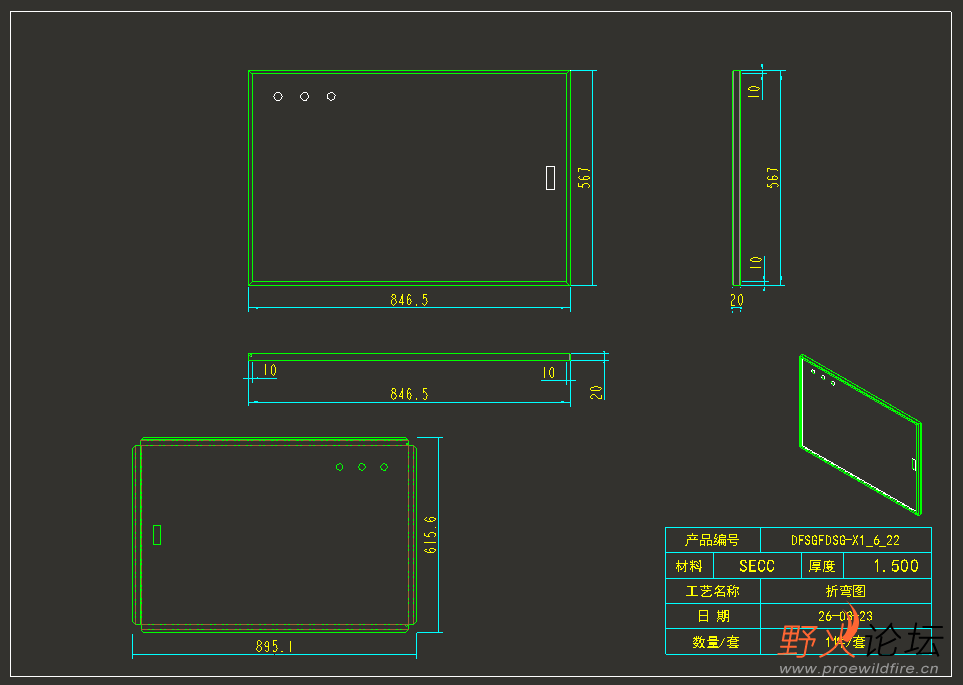Click the rectangular slot in the front view

pos(550,178)
